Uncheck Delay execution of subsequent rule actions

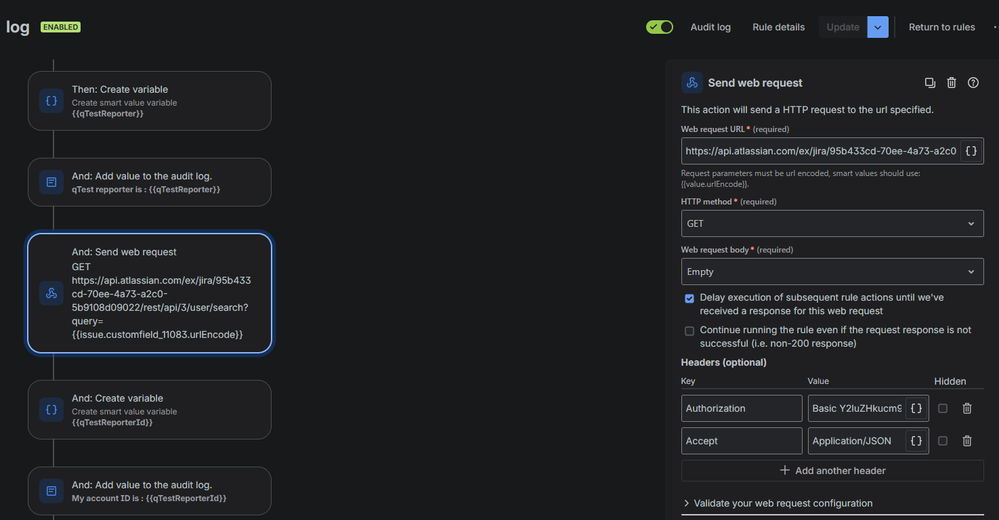(689, 298)
